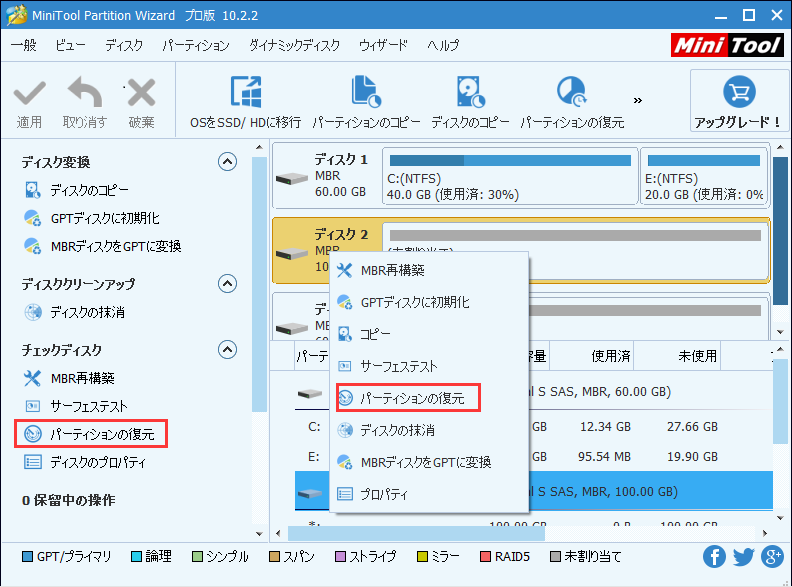
Task: Click 論理 legend color swatch
Action: pos(136,557)
